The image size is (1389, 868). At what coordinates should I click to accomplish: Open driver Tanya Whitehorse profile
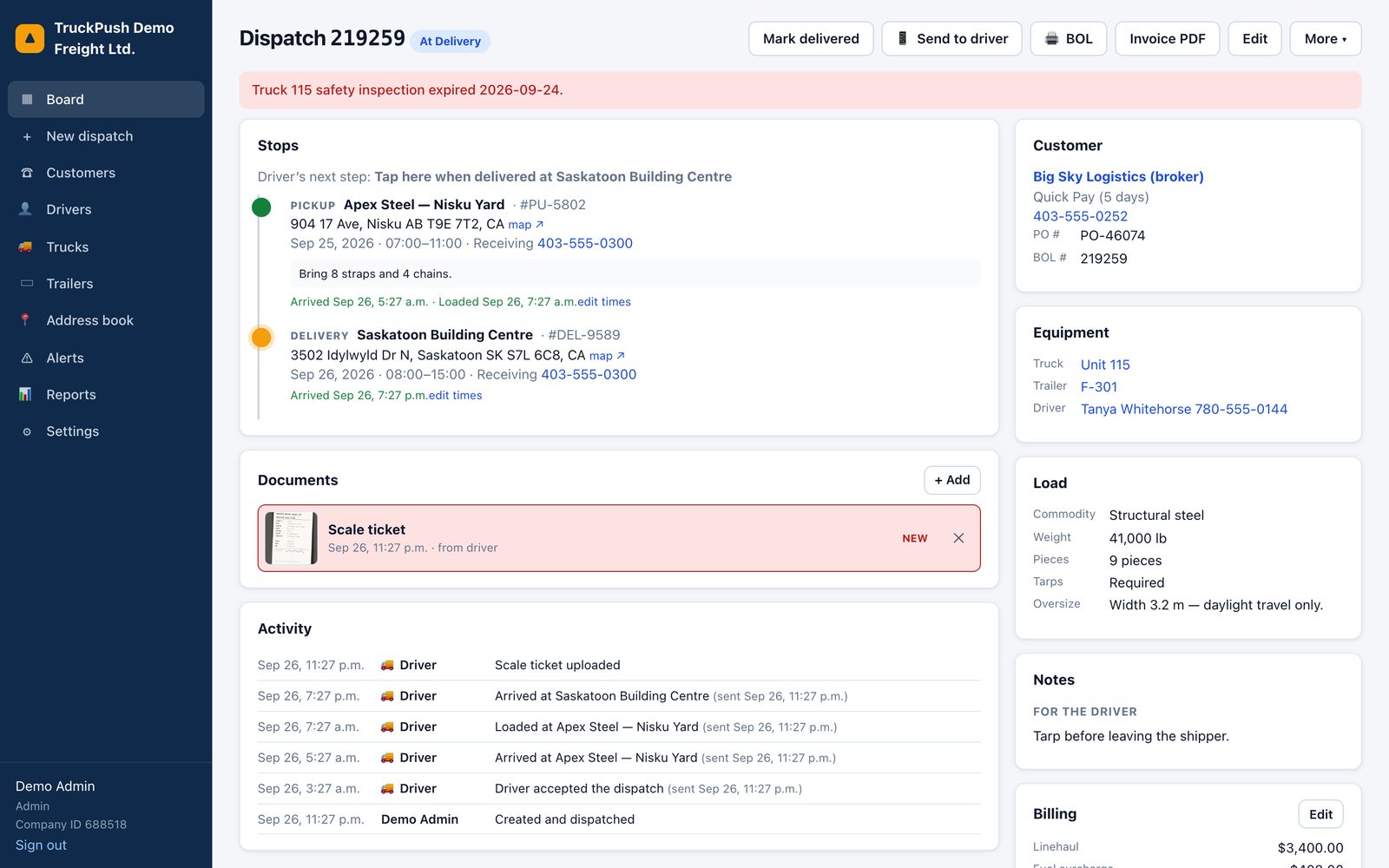point(1184,409)
